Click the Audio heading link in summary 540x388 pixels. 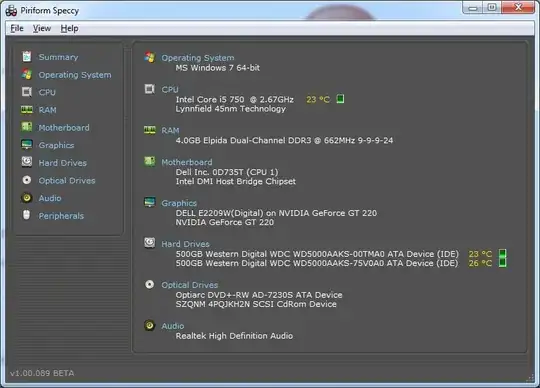[173, 326]
